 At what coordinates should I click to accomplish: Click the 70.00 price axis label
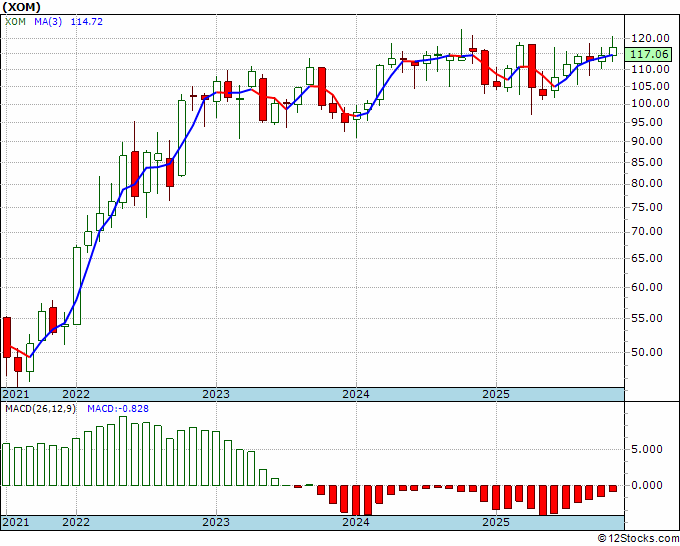tap(647, 232)
